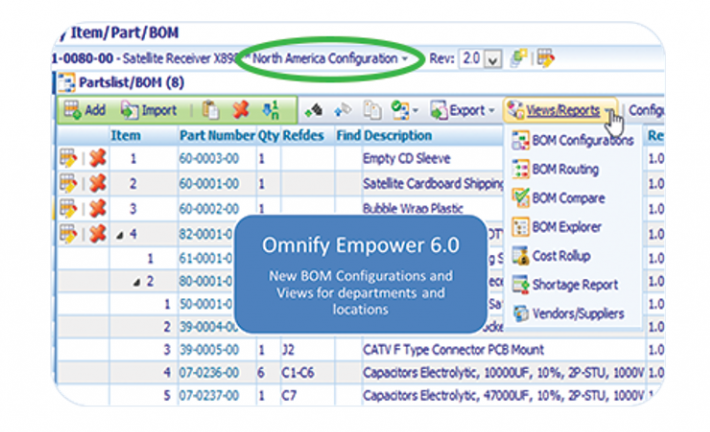This screenshot has height=432, width=710.
Task: Click the Add button in BOM toolbar
Action: pos(85,110)
